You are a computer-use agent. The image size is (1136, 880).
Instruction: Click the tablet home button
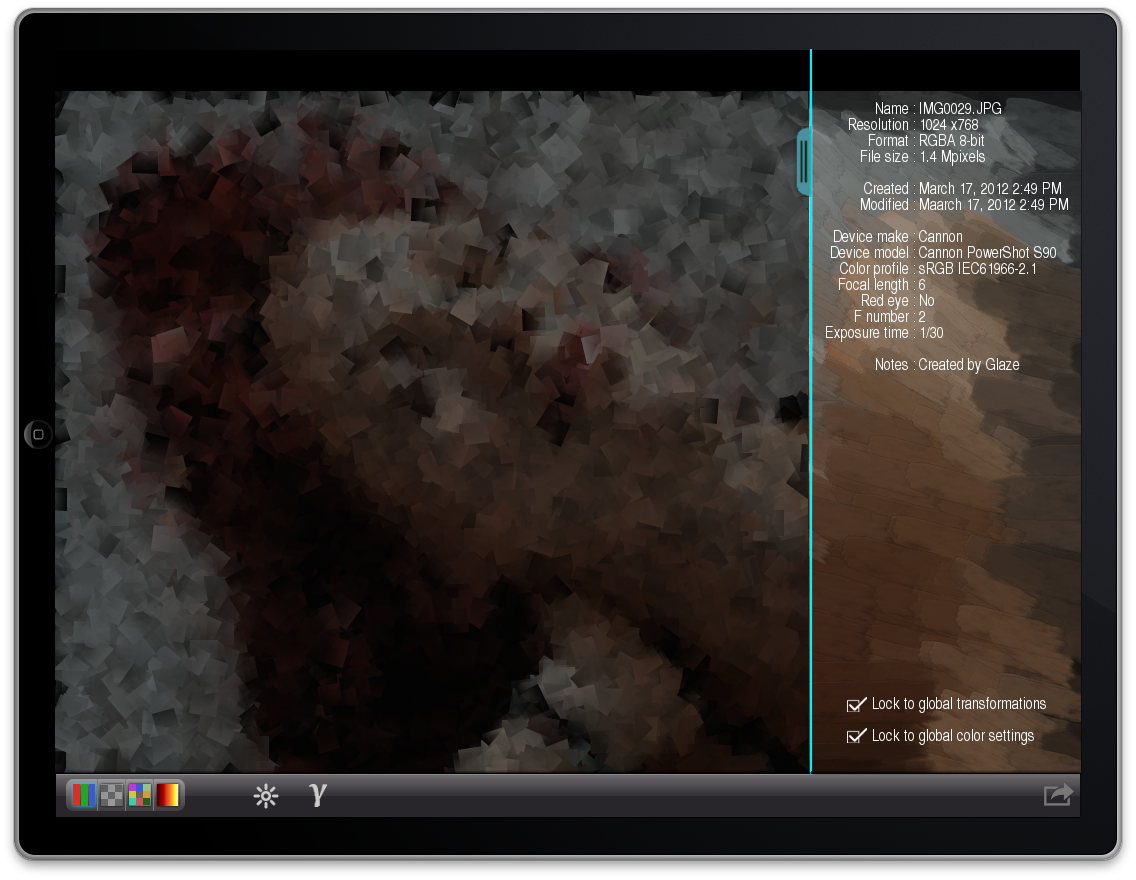click(x=38, y=435)
